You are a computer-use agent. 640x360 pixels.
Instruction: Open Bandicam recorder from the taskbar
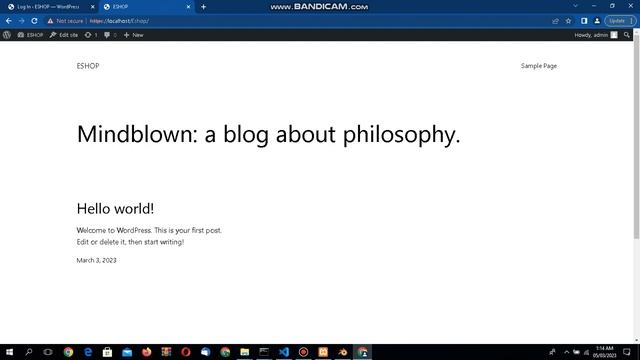pyautogui.click(x=303, y=352)
